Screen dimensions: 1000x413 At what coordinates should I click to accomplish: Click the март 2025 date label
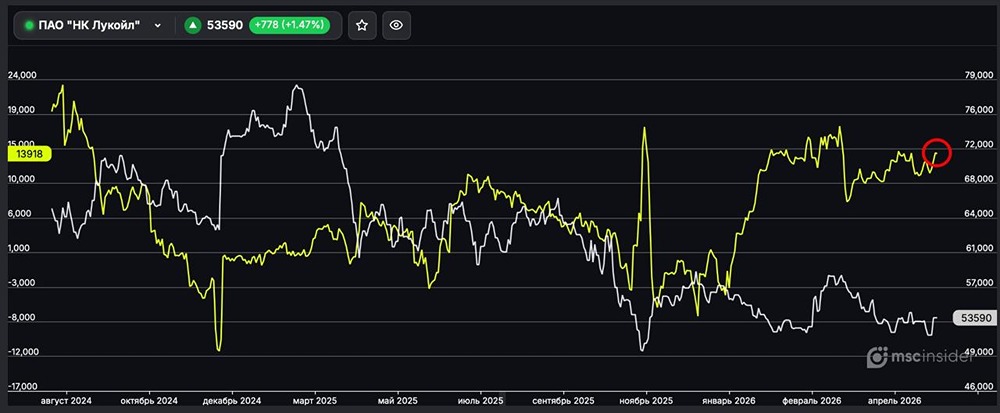314,401
